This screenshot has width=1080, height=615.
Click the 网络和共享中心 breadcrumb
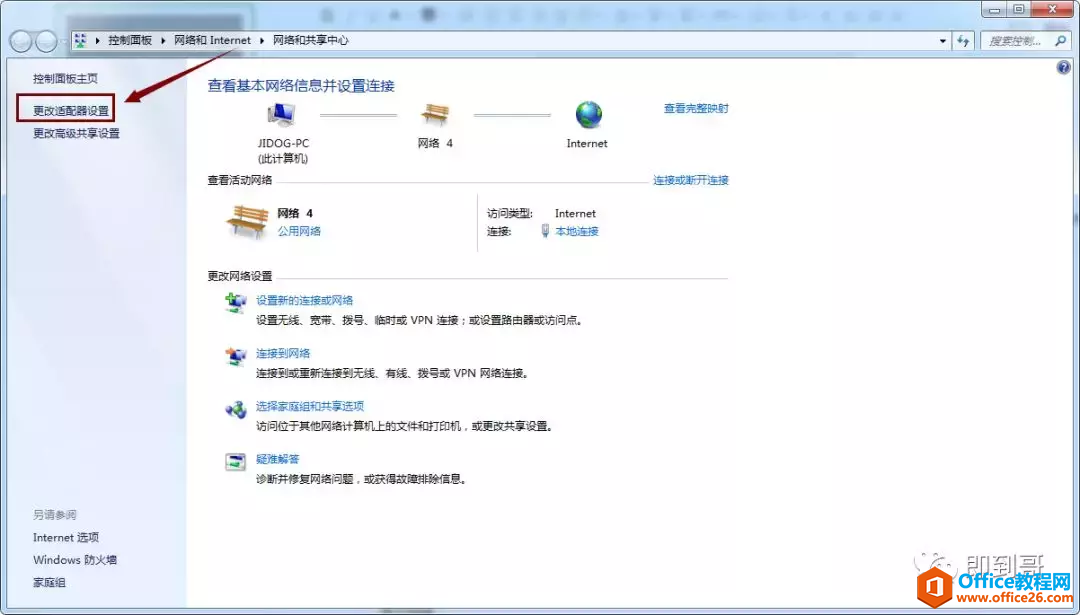(311, 41)
